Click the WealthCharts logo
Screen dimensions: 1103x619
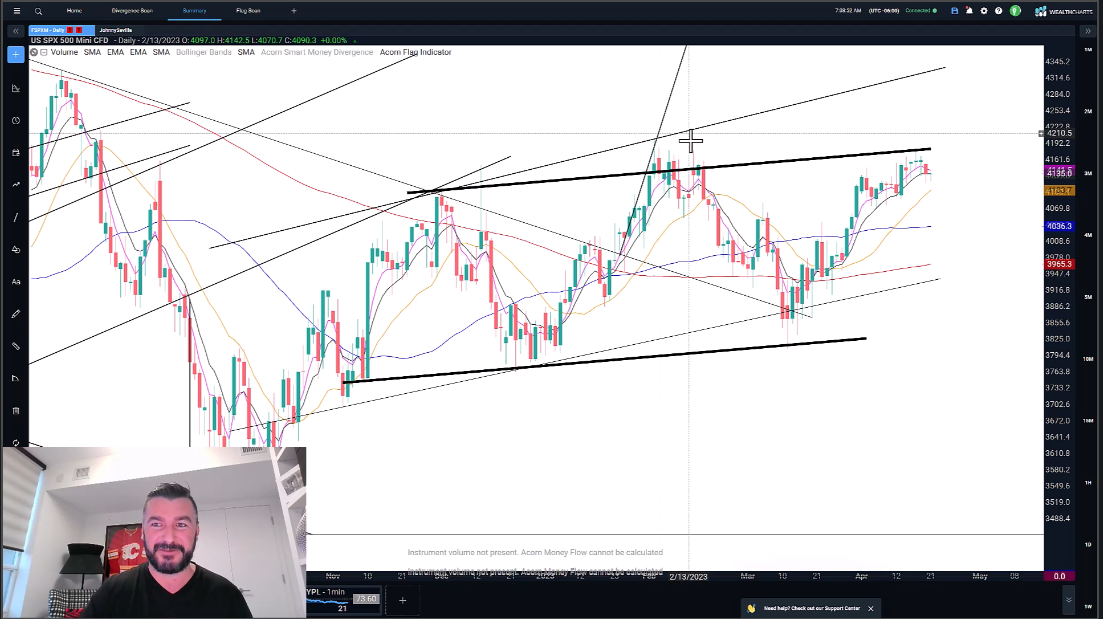pyautogui.click(x=1064, y=11)
